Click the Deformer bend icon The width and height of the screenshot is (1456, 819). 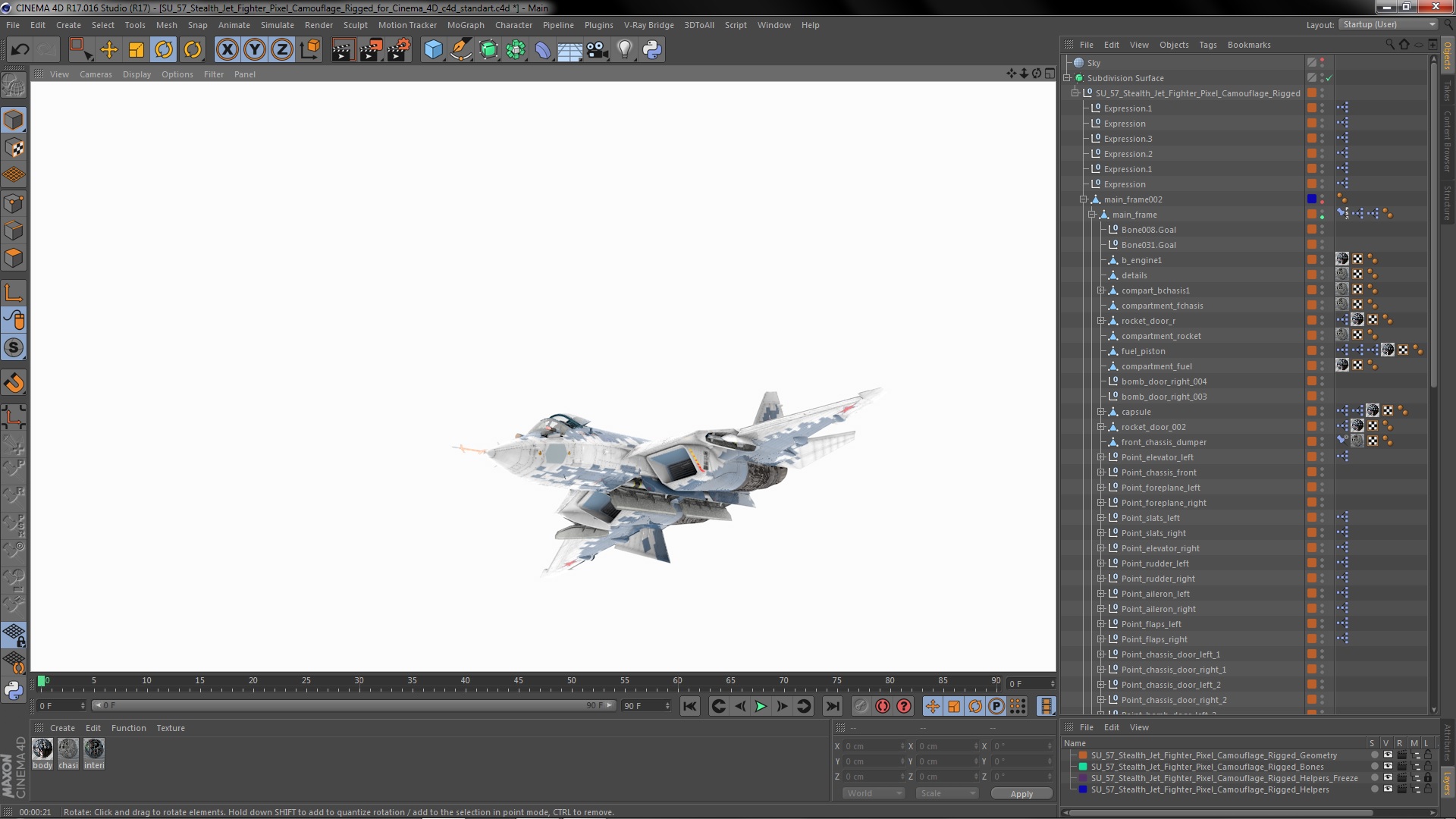click(x=543, y=50)
